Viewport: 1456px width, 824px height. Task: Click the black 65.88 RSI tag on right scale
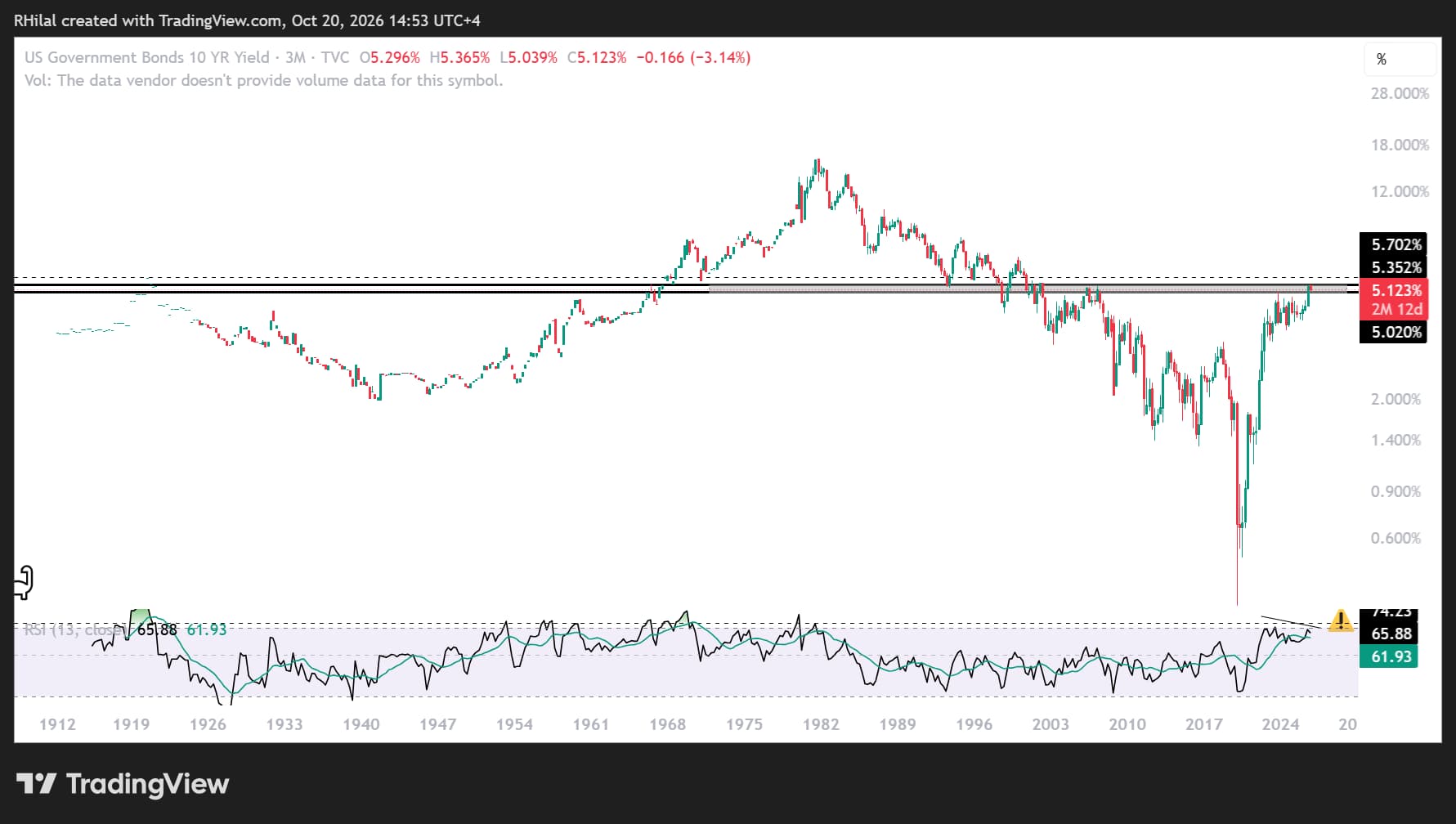1389,634
